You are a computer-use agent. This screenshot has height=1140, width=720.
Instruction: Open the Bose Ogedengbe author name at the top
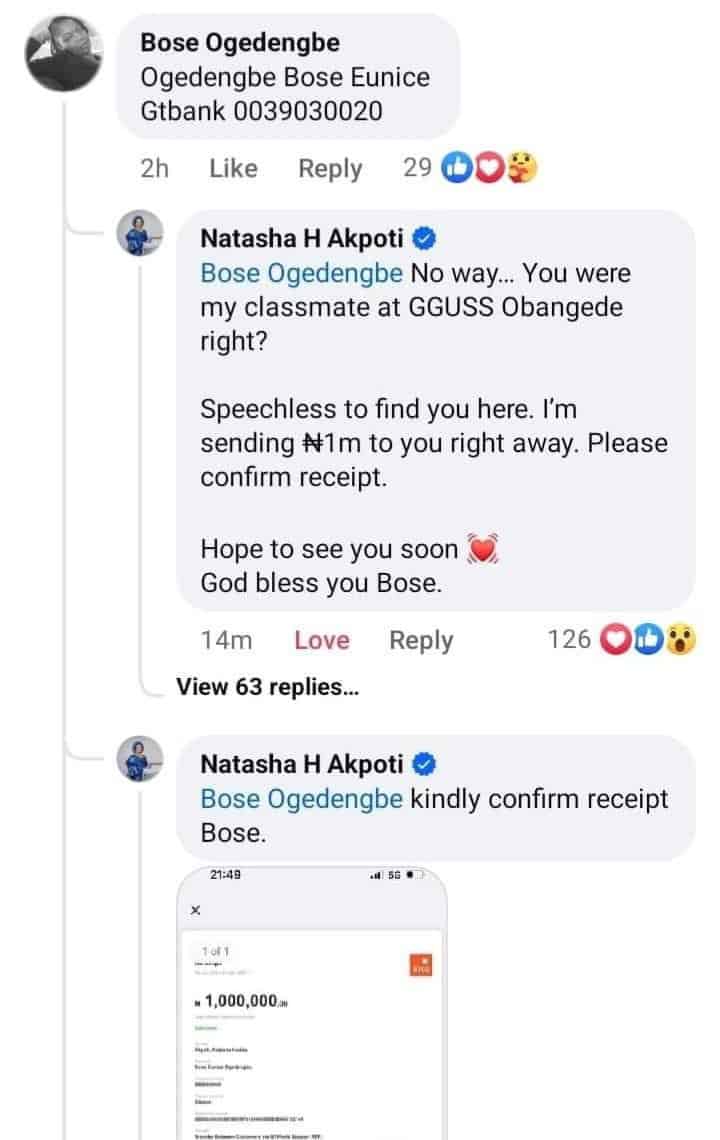point(240,42)
